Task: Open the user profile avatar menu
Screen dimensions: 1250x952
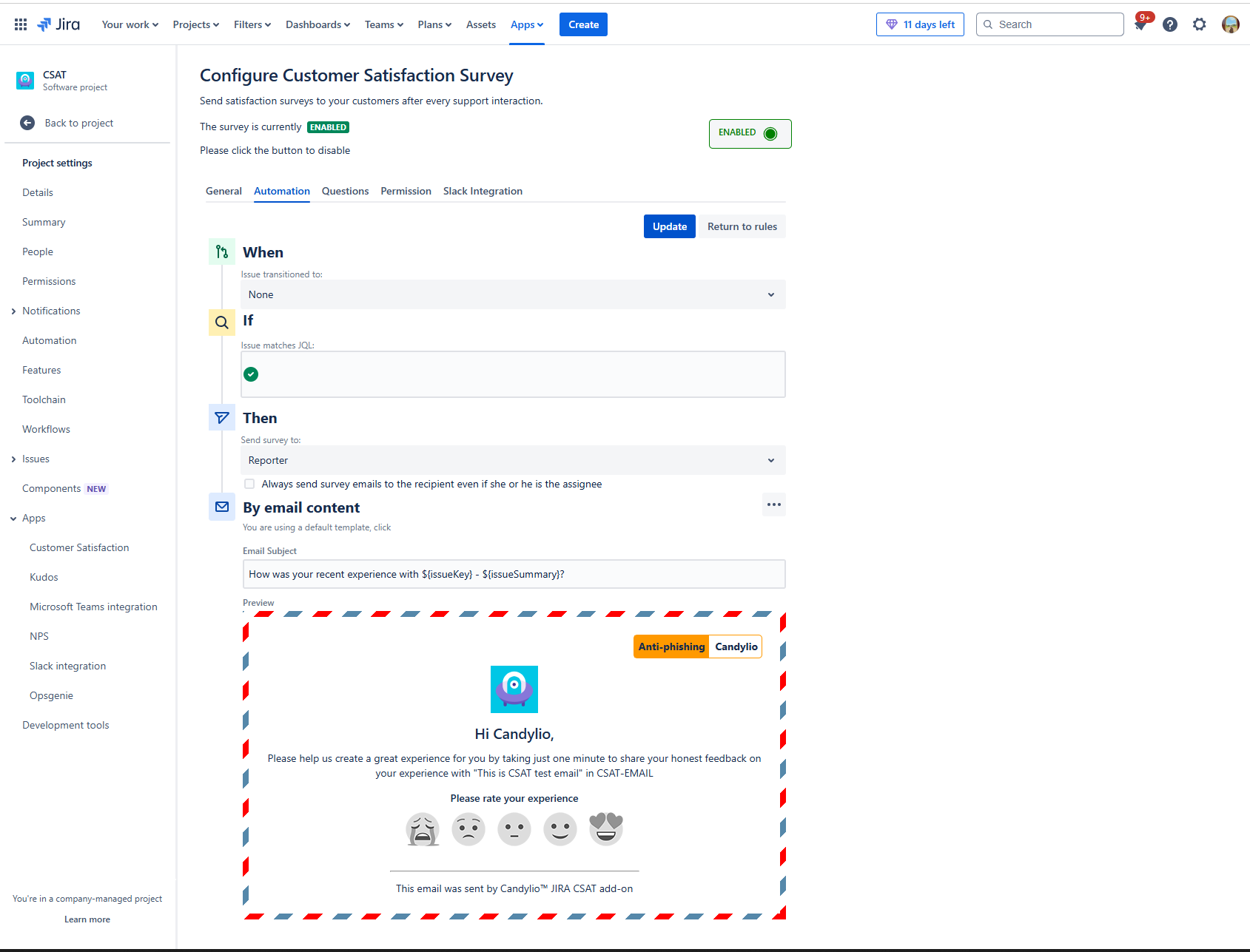Action: [1231, 24]
